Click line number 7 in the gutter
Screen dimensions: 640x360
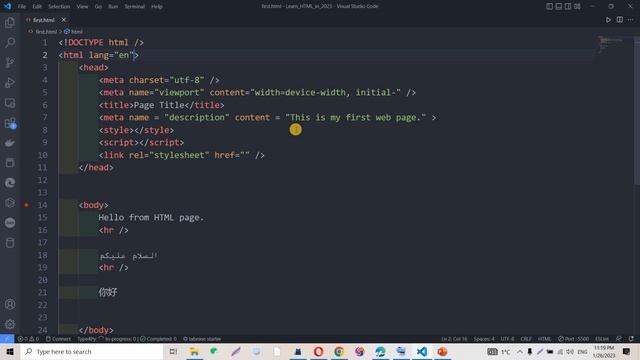coord(45,118)
